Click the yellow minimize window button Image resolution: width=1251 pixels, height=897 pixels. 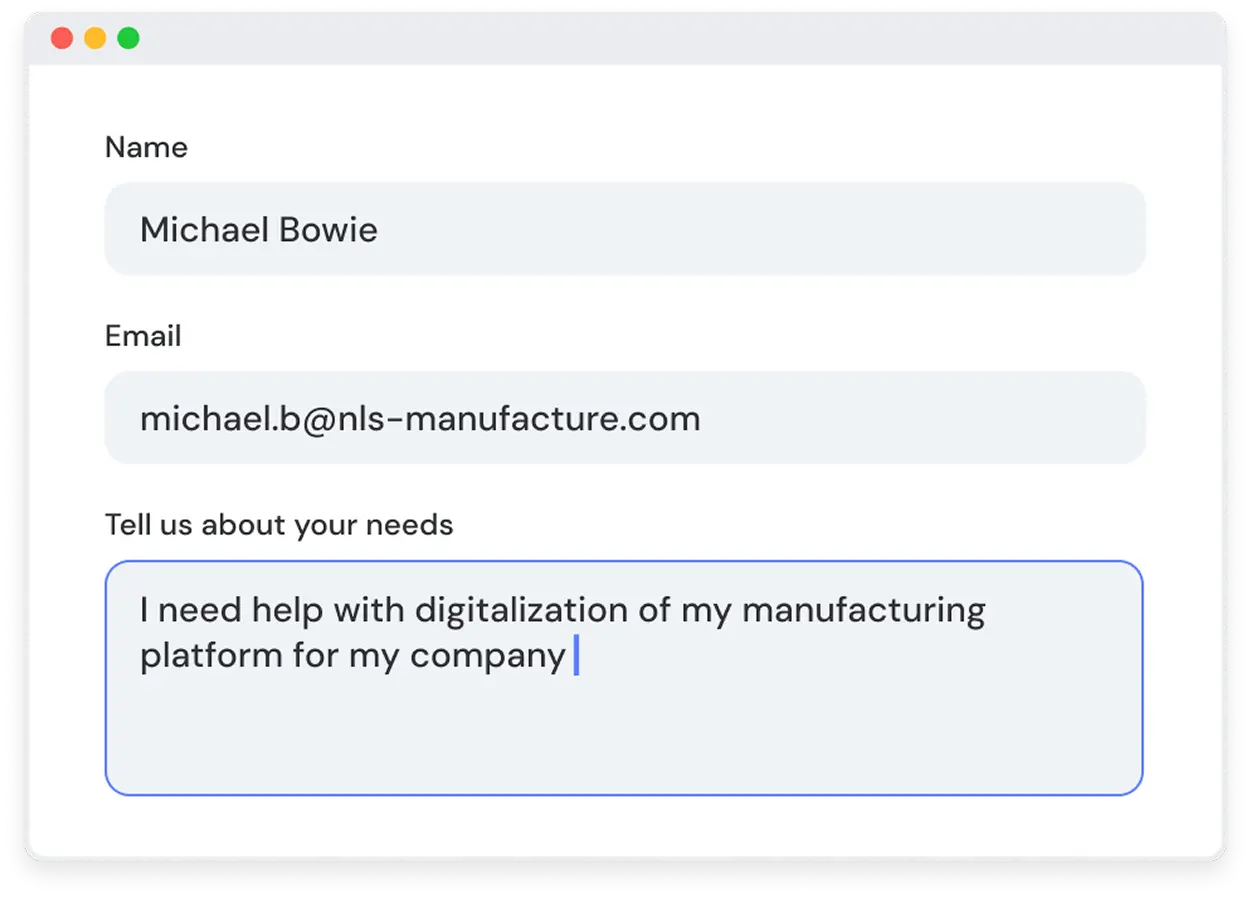tap(95, 39)
